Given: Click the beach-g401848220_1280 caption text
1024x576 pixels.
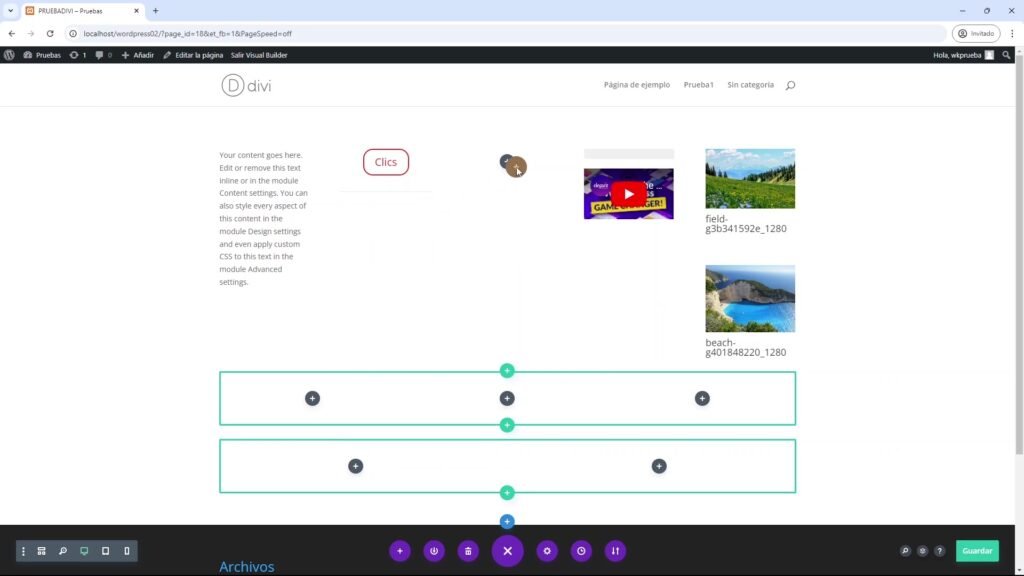Looking at the screenshot, I should click(746, 347).
